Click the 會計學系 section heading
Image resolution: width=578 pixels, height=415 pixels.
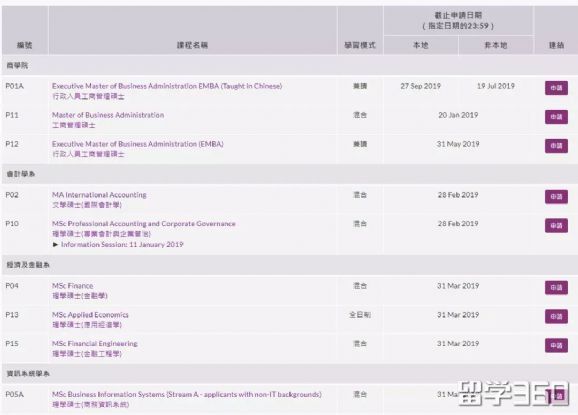point(21,174)
